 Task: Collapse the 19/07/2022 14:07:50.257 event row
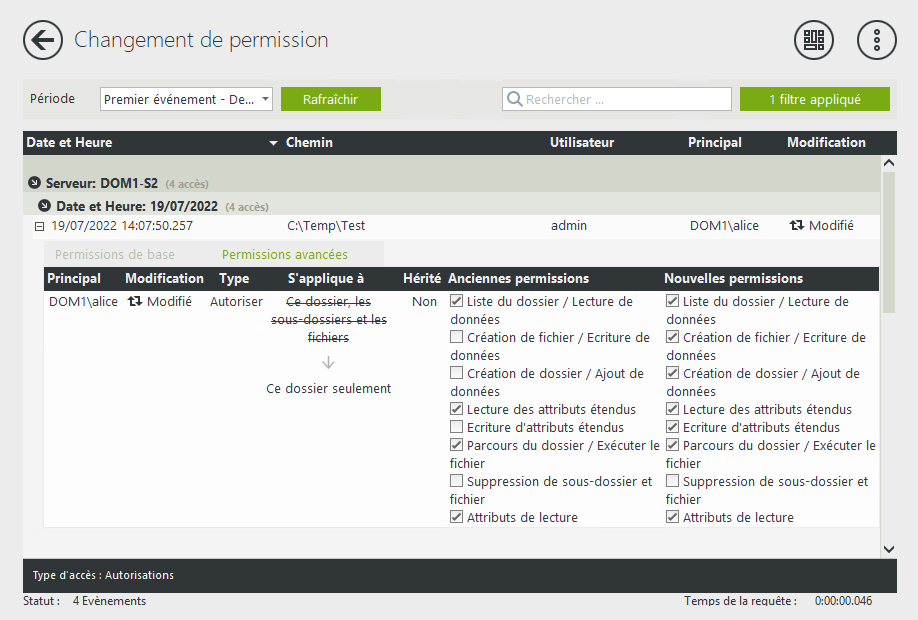[40, 226]
